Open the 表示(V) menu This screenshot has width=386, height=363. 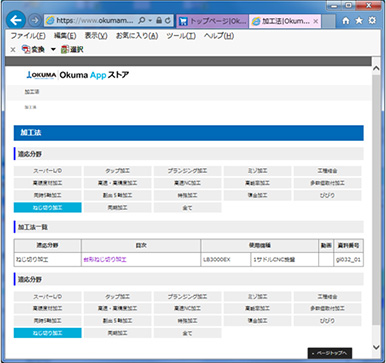coord(96,36)
